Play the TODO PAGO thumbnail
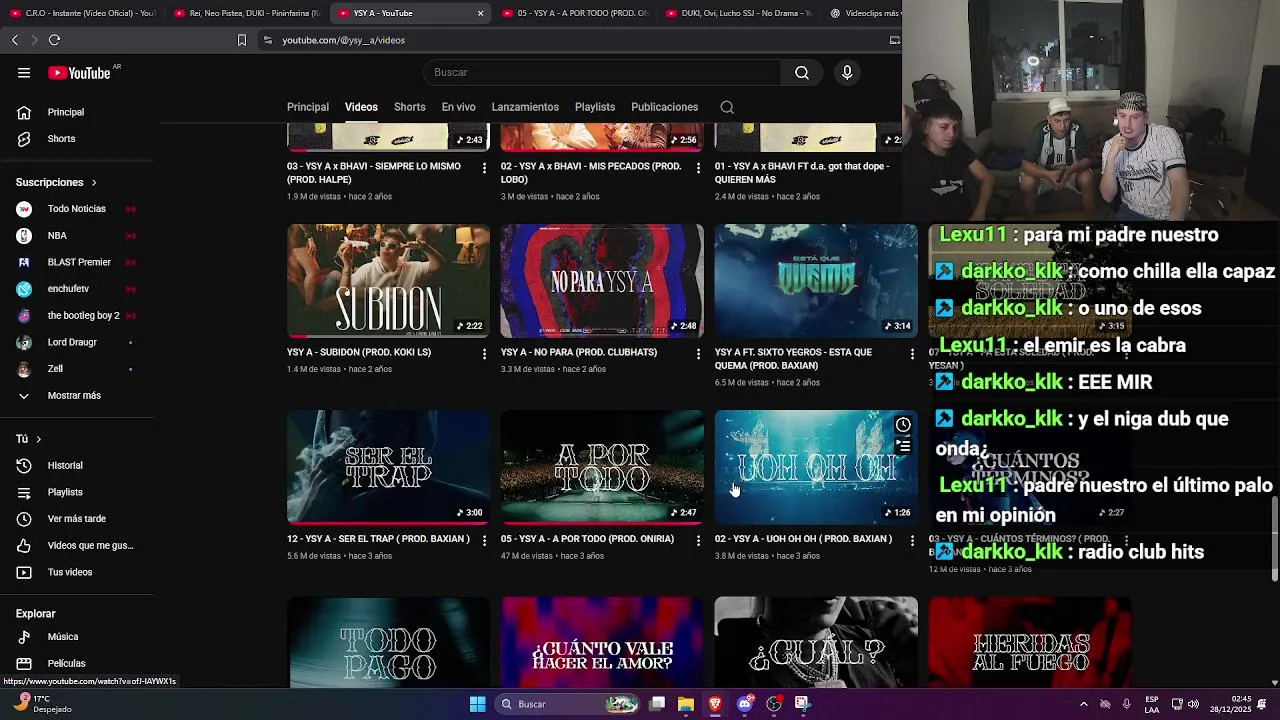Screen dimensions: 1280x720 coord(388,642)
